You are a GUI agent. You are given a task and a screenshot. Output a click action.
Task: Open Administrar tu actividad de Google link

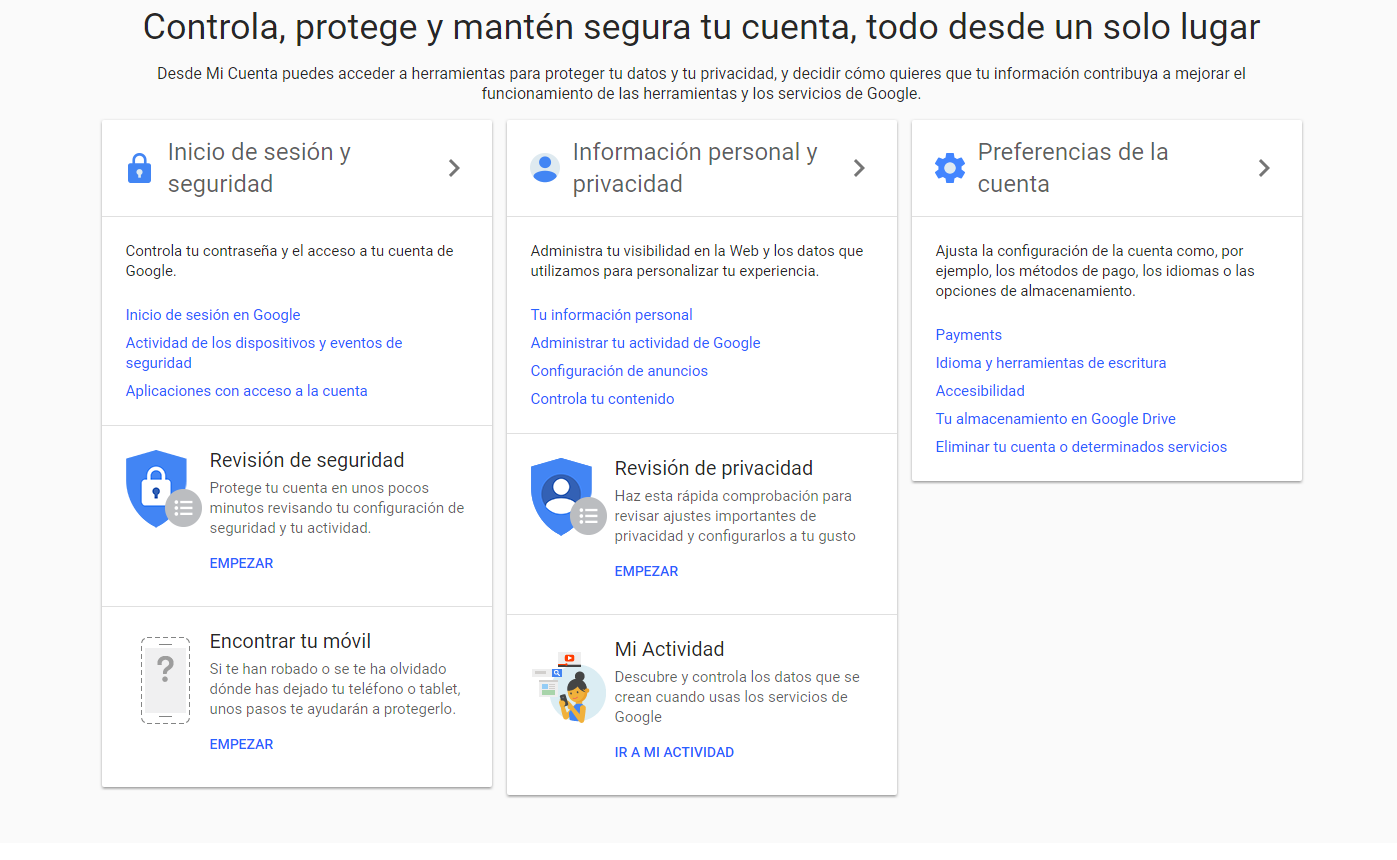point(646,343)
